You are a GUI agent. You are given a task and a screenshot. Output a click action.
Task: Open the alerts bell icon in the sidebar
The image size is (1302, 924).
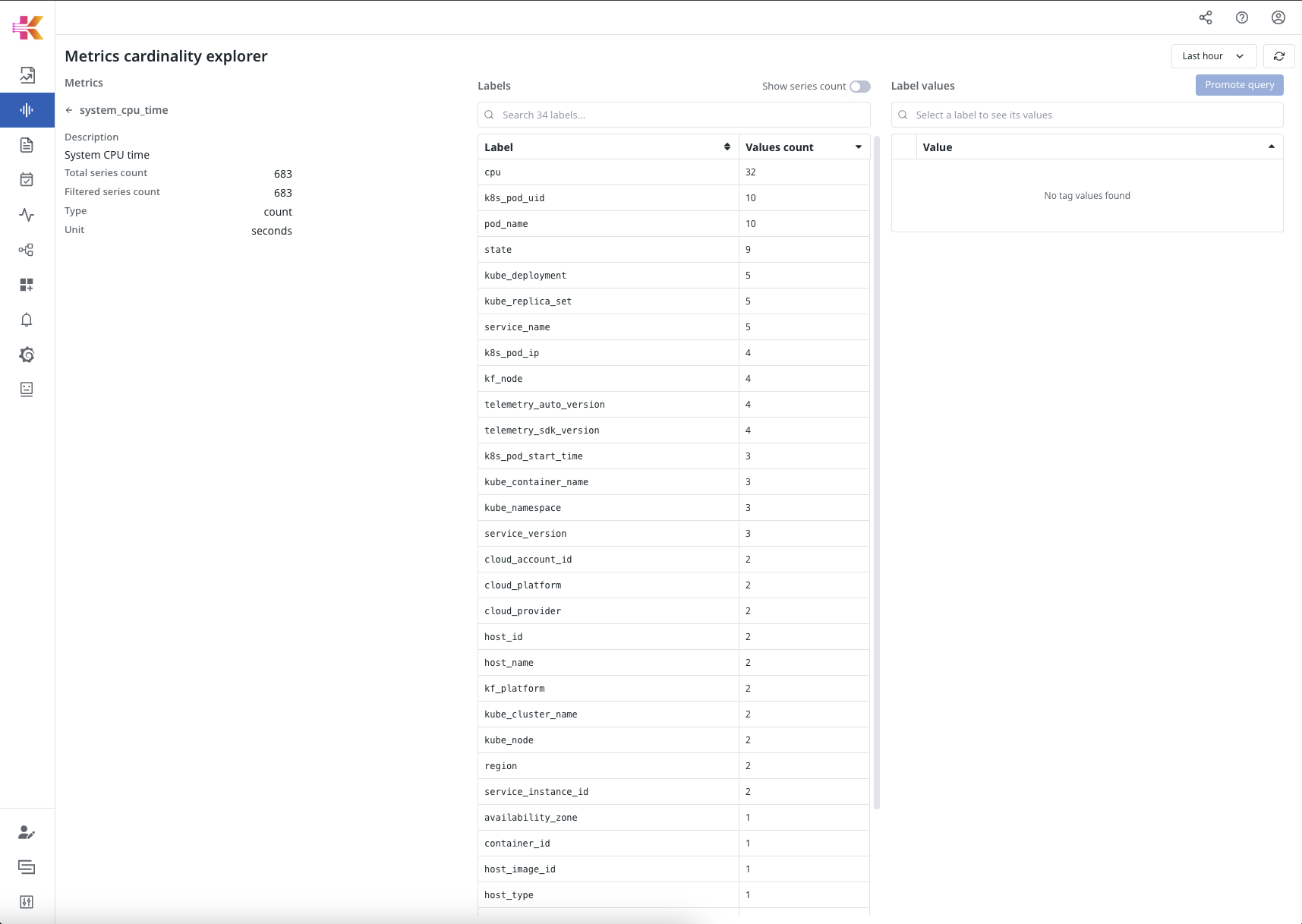click(27, 320)
